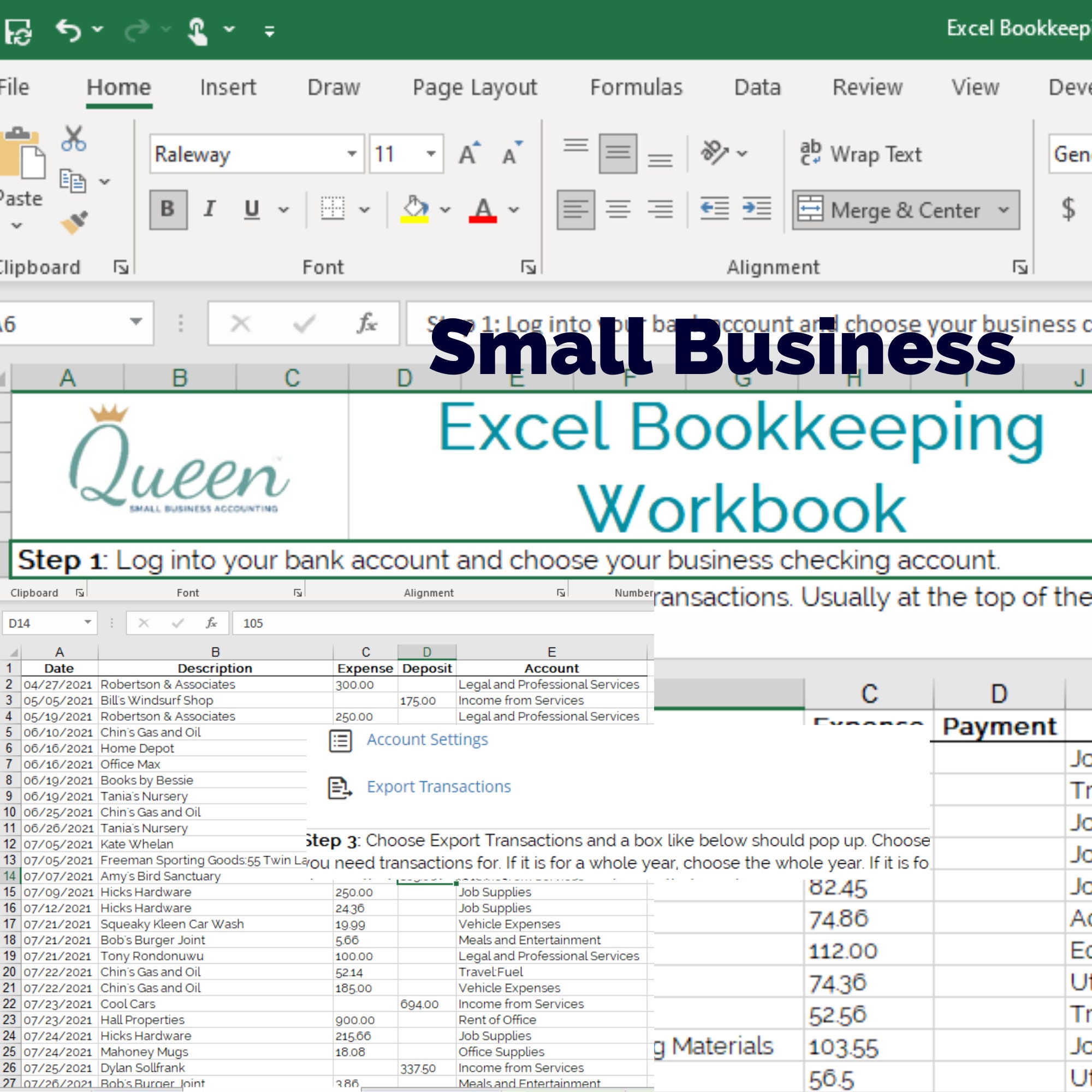The image size is (1092, 1092).
Task: Select column A header in workbook
Action: [67, 378]
